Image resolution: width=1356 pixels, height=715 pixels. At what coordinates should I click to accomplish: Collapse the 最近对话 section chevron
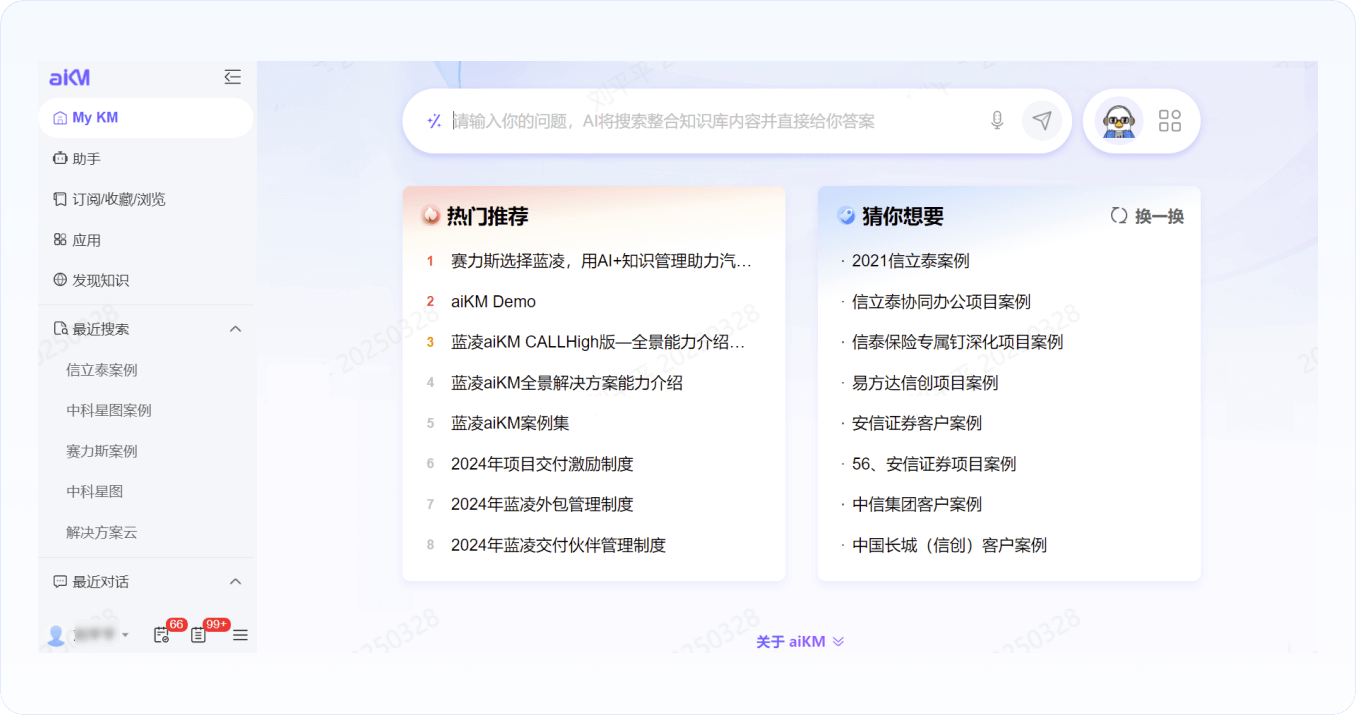tap(236, 582)
